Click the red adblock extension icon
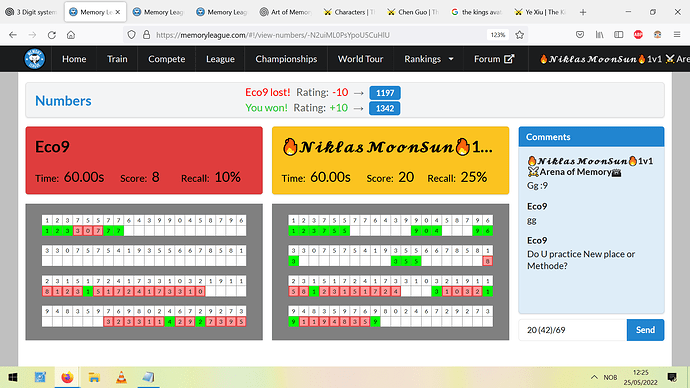This screenshot has height=388, width=690. click(638, 35)
